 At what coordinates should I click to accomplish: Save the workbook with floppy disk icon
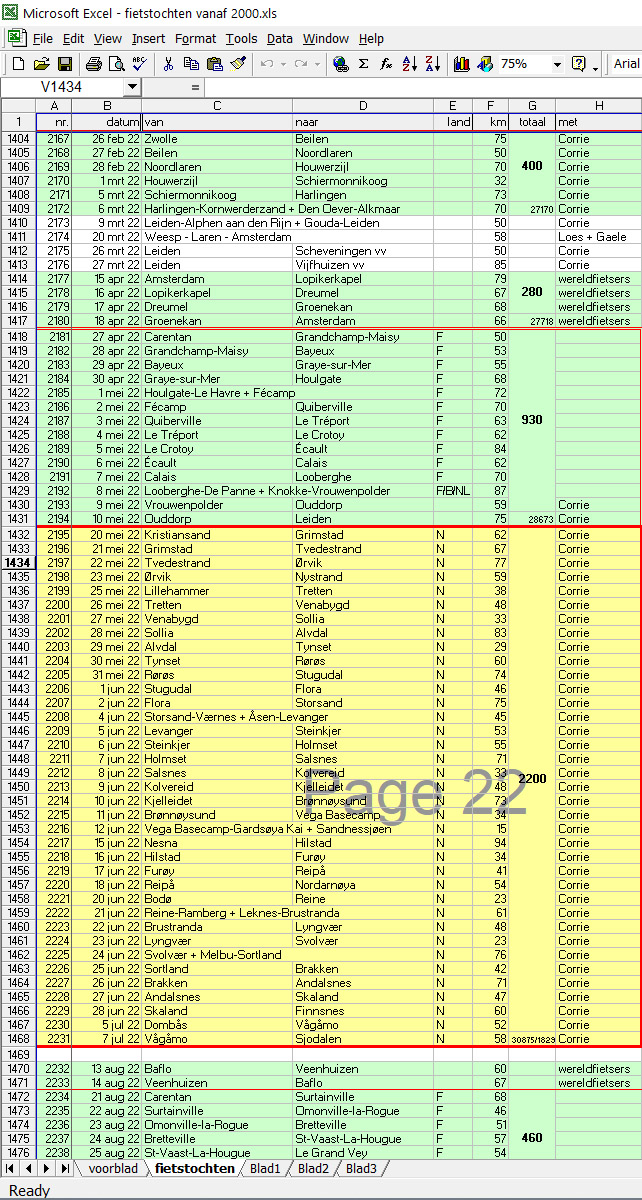click(64, 64)
